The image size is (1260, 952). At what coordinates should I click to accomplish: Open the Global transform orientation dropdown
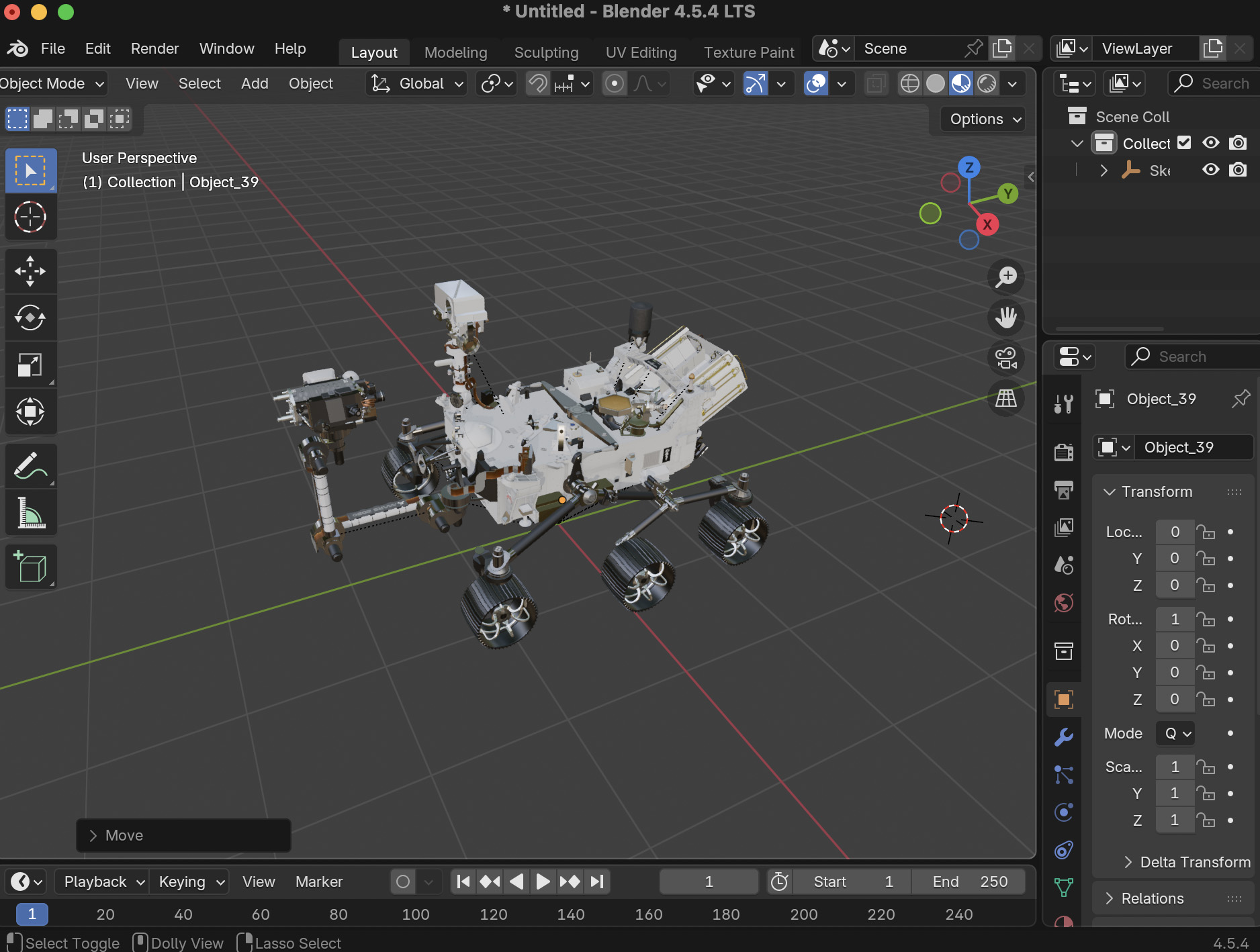coord(416,83)
